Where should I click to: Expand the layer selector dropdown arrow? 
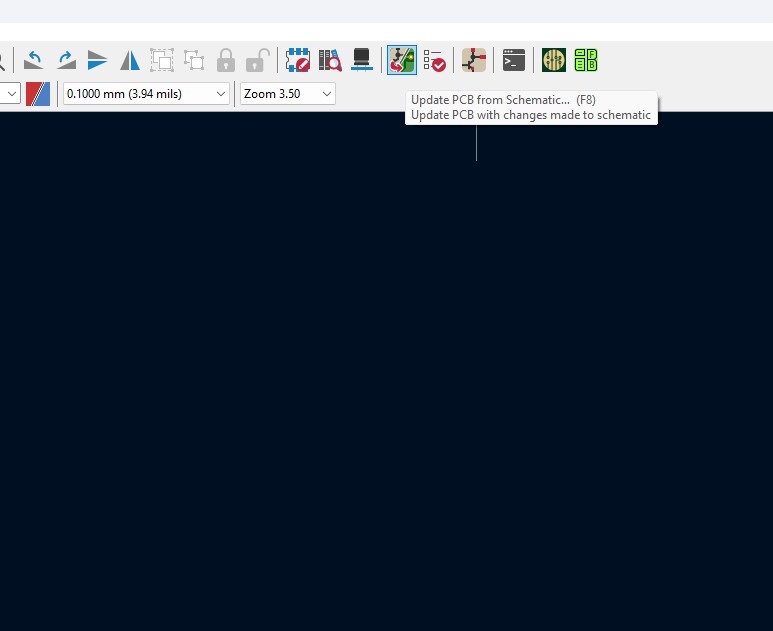click(x=12, y=94)
